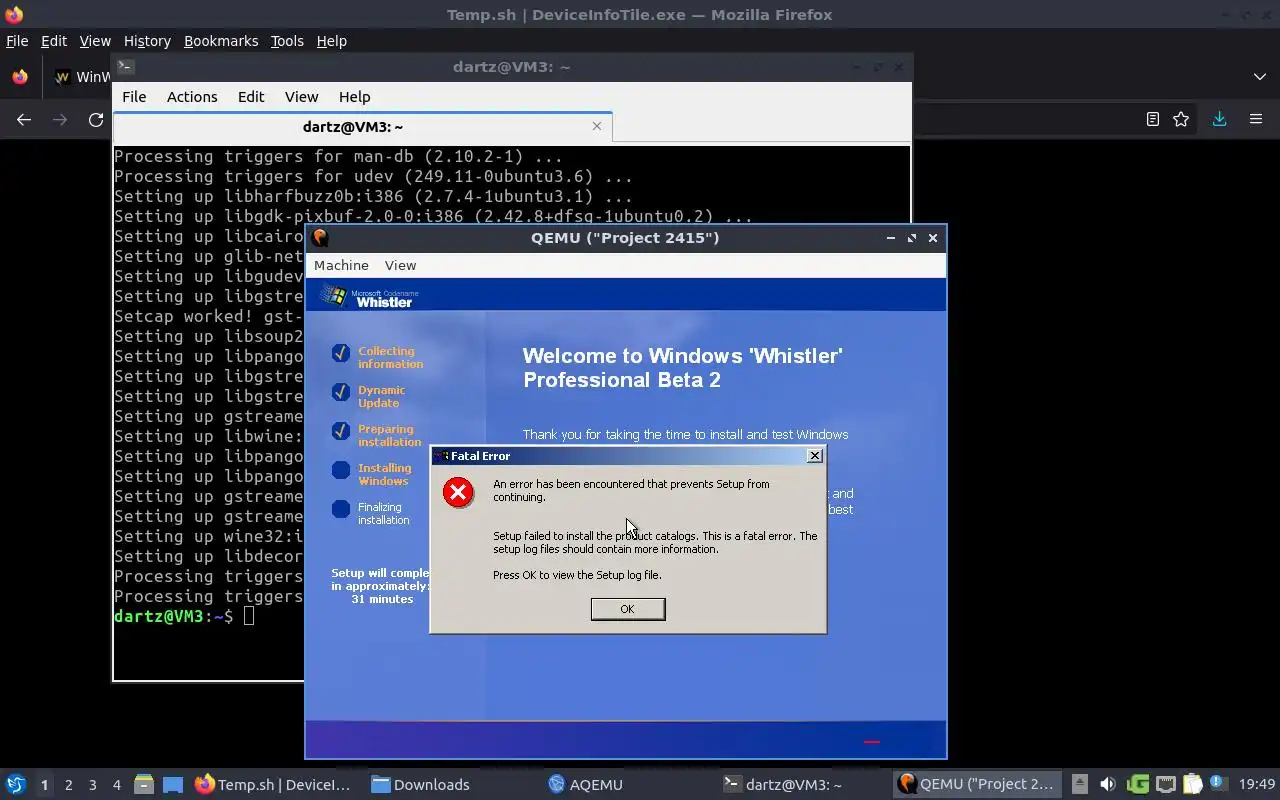Bookmark this page with star icon

pos(1181,119)
